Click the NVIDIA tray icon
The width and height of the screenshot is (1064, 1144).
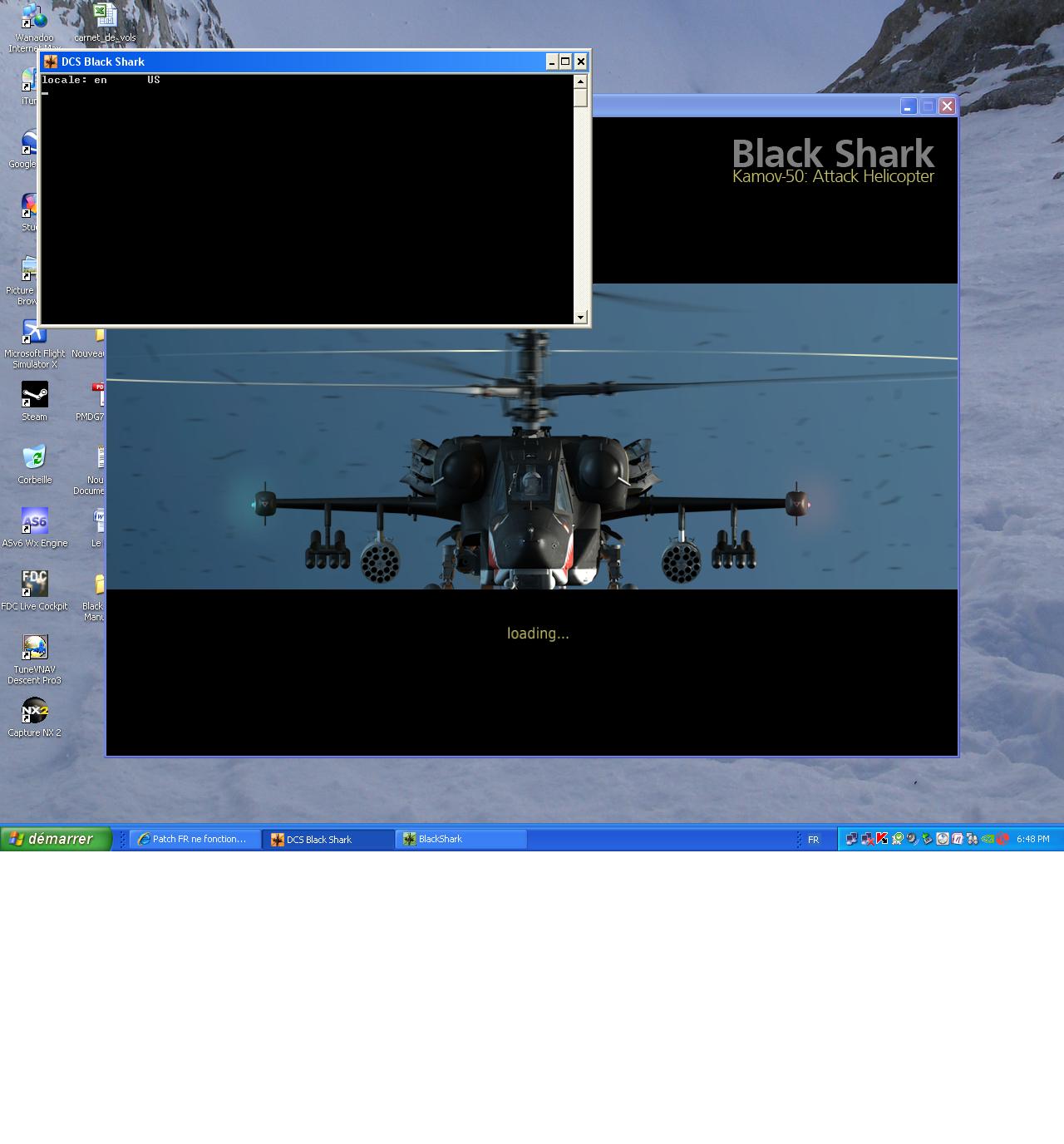(x=988, y=839)
